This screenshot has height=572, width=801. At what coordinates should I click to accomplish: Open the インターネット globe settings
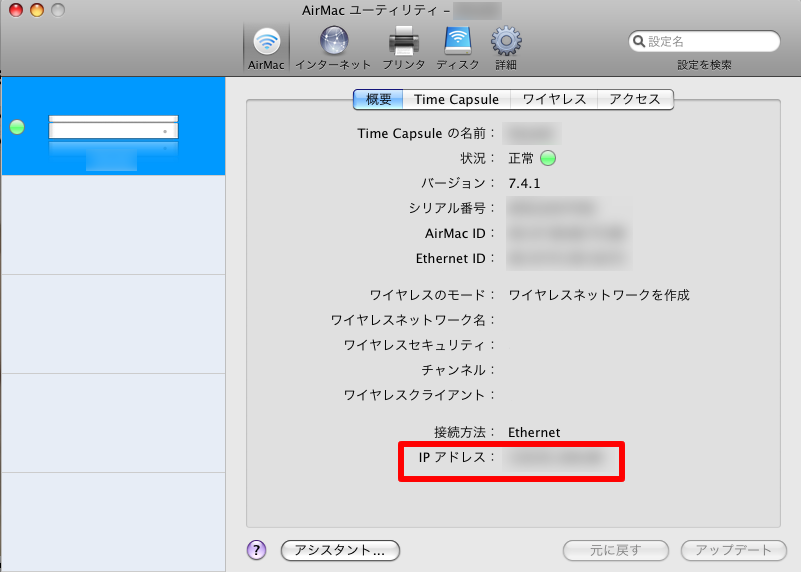click(x=334, y=49)
